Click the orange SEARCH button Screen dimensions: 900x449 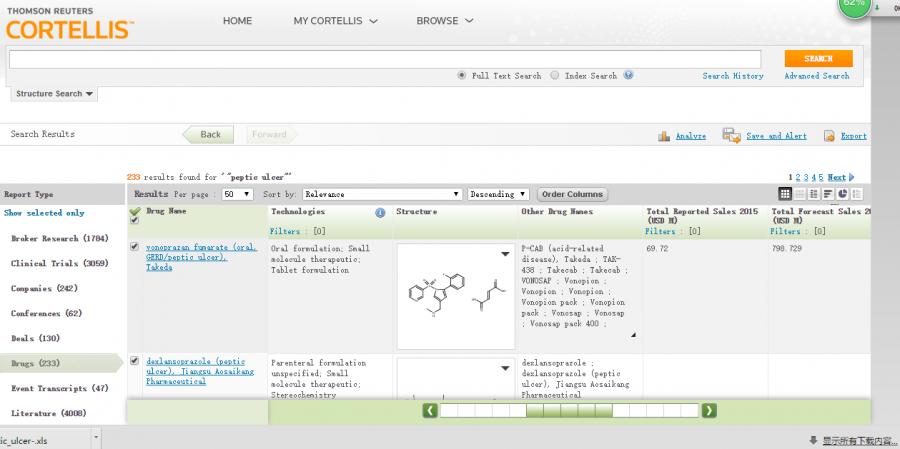(x=818, y=59)
